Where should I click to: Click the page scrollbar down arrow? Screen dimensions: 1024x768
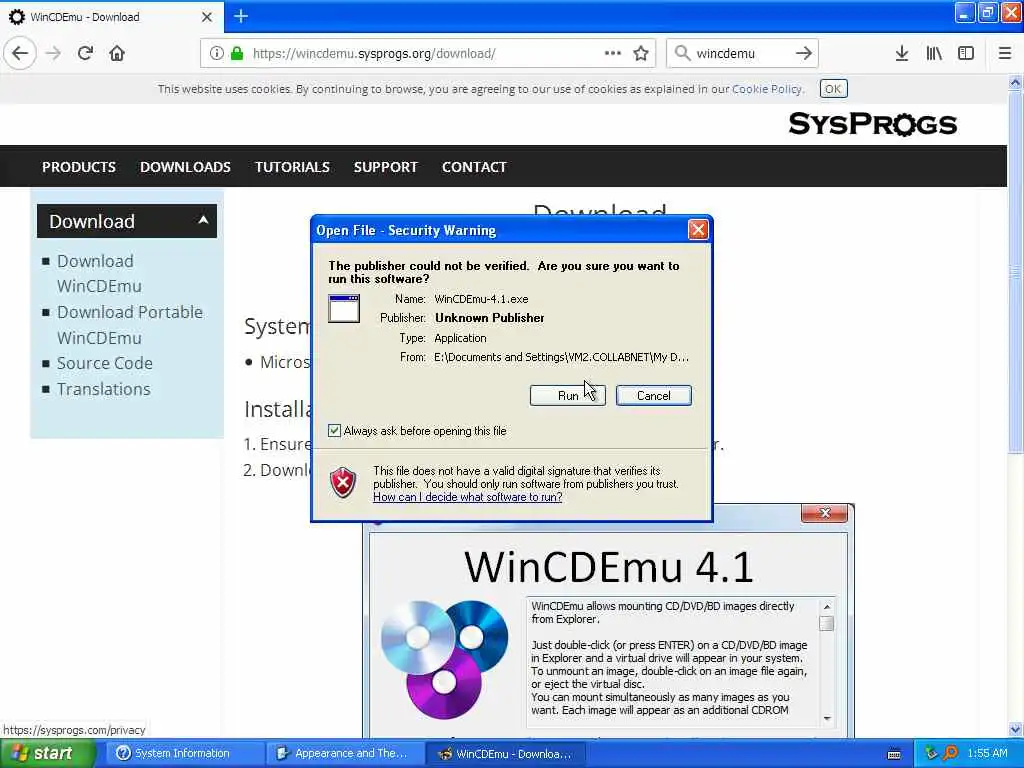1015,729
